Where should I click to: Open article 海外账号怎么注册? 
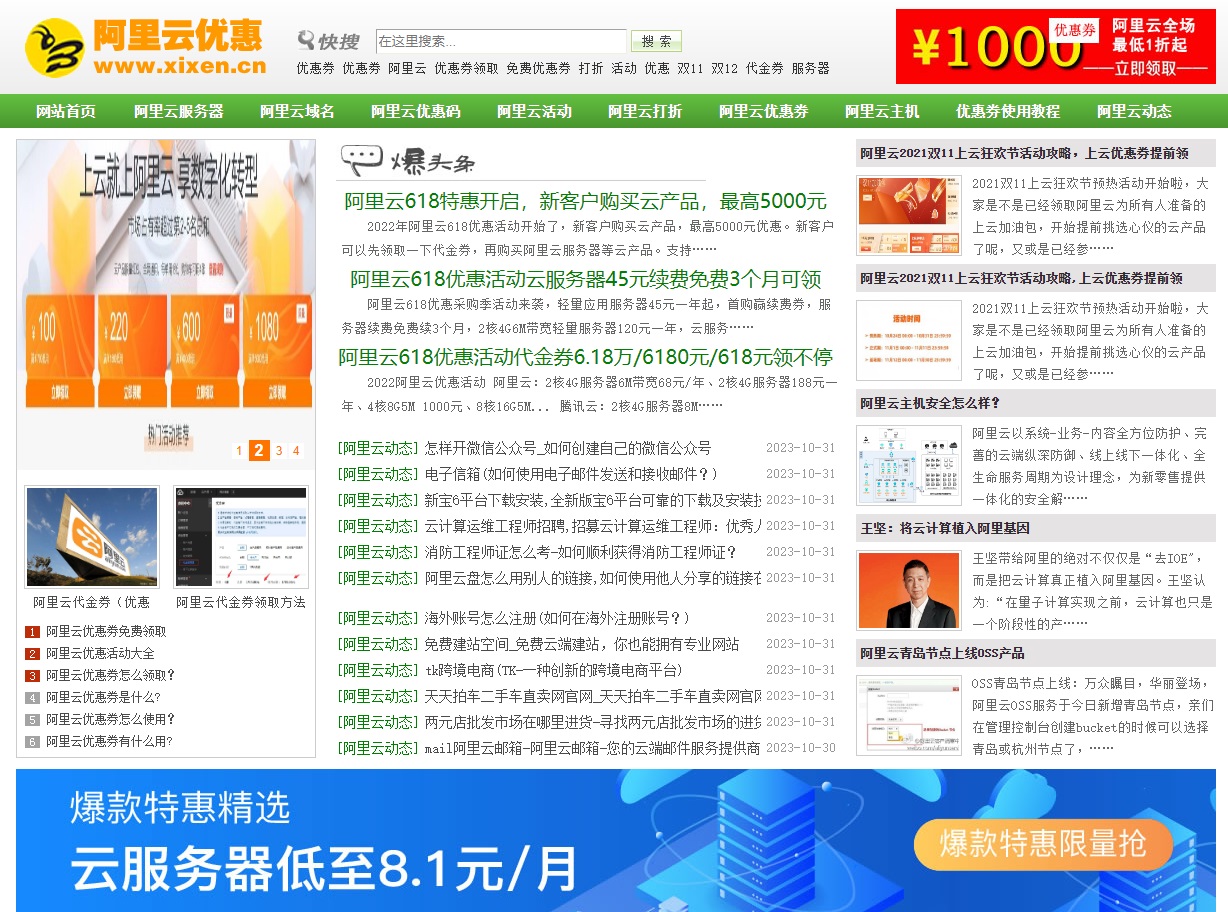pos(558,618)
